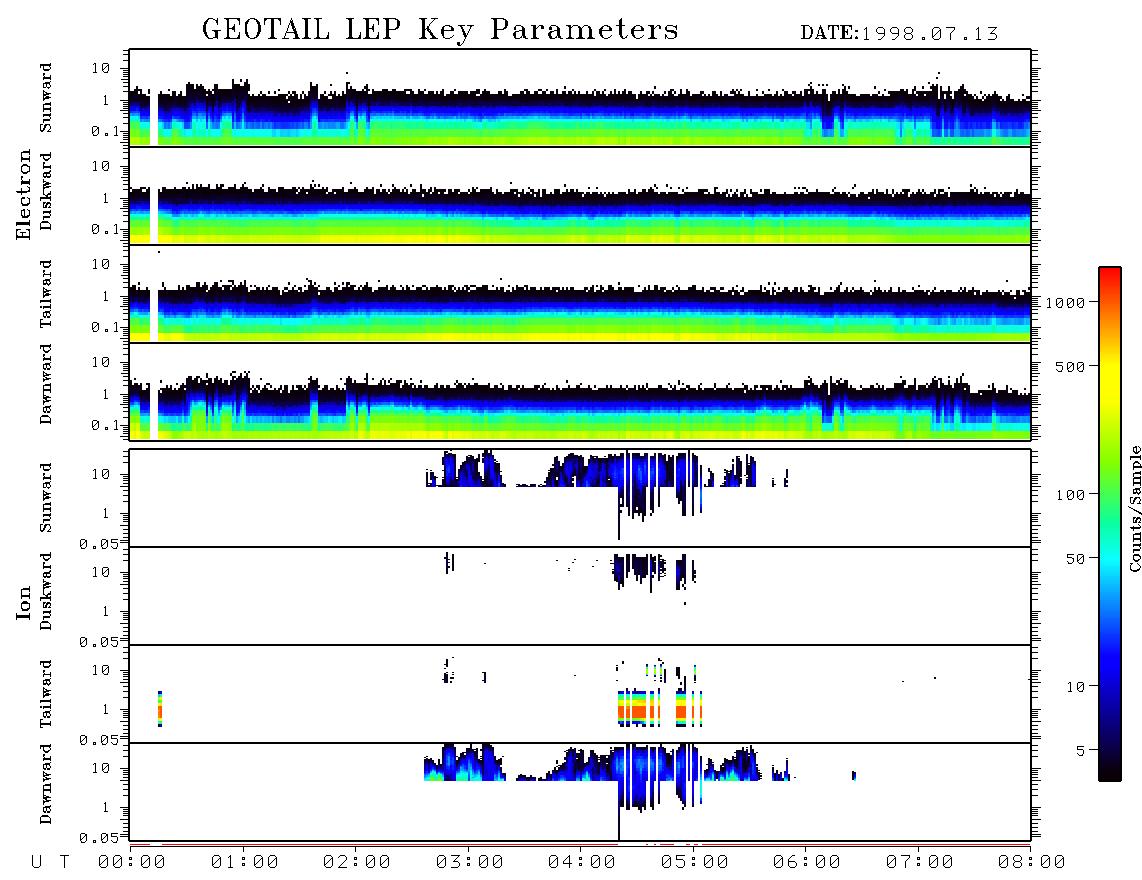This screenshot has width=1142, height=880.
Task: Click the "06:00" time axis label
Action: pyautogui.click(x=807, y=863)
